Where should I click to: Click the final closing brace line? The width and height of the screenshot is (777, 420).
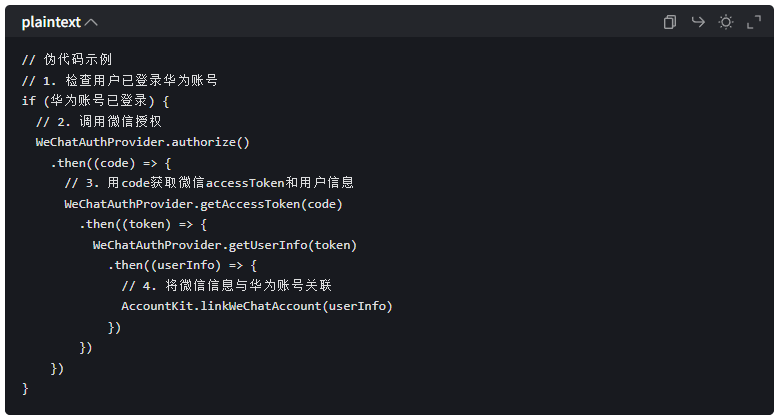click(x=26, y=388)
